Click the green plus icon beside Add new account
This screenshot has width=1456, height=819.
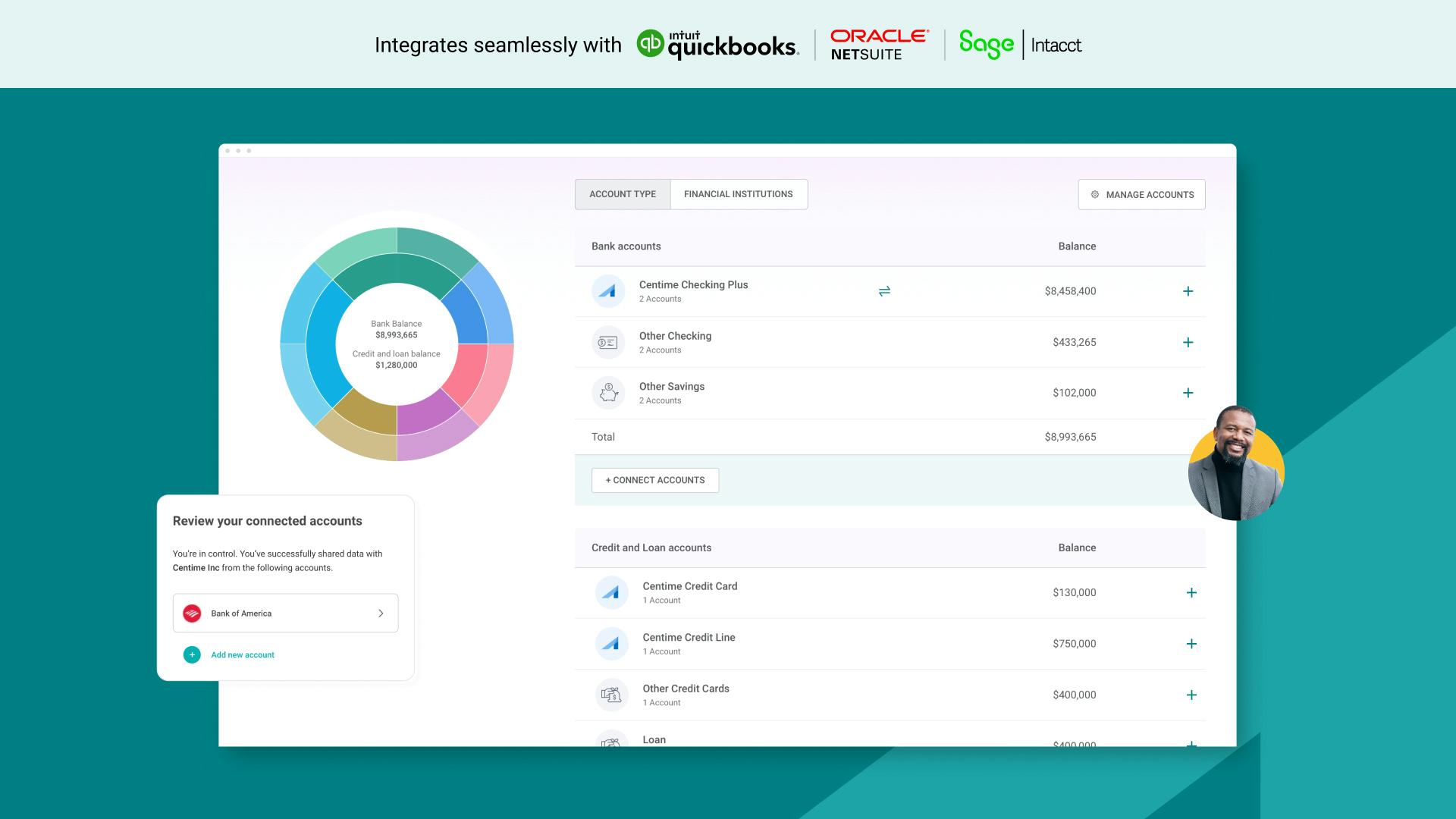(x=192, y=654)
